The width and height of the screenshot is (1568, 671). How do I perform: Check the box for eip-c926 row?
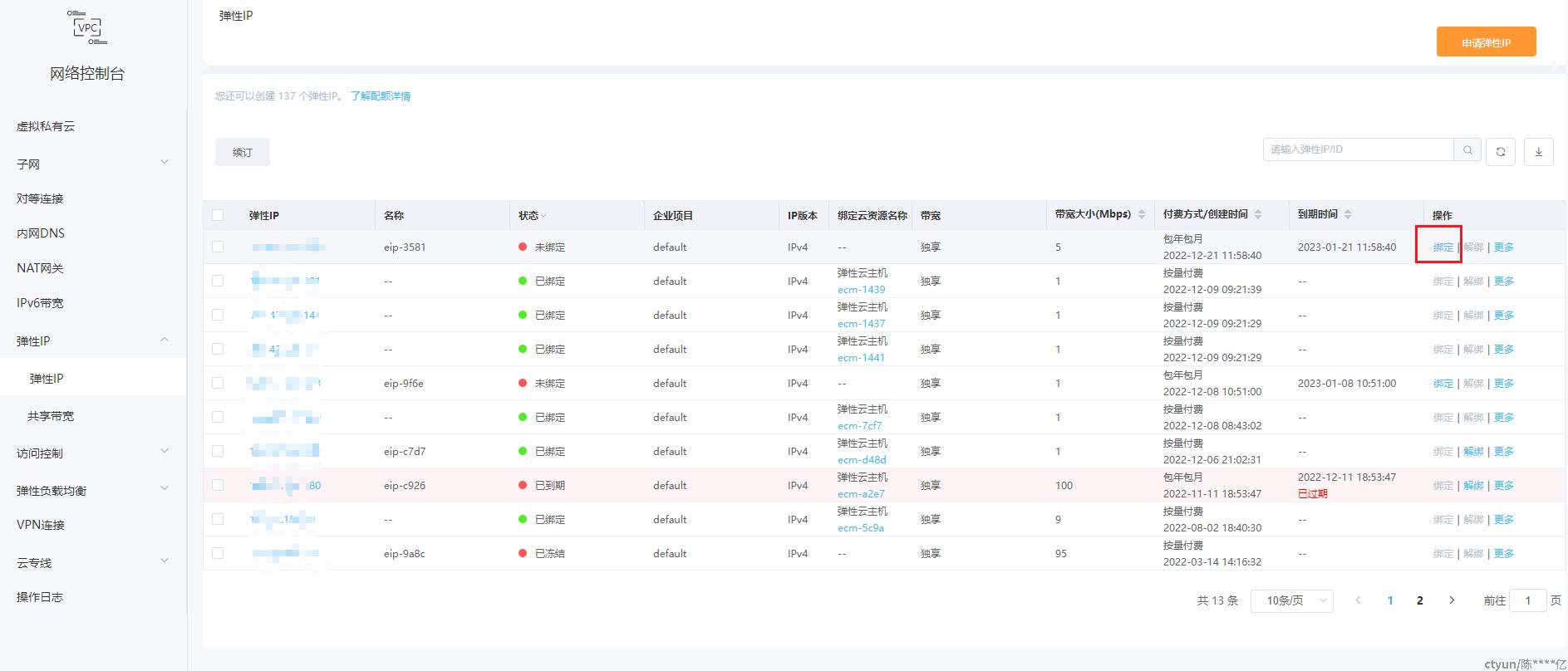click(x=218, y=485)
